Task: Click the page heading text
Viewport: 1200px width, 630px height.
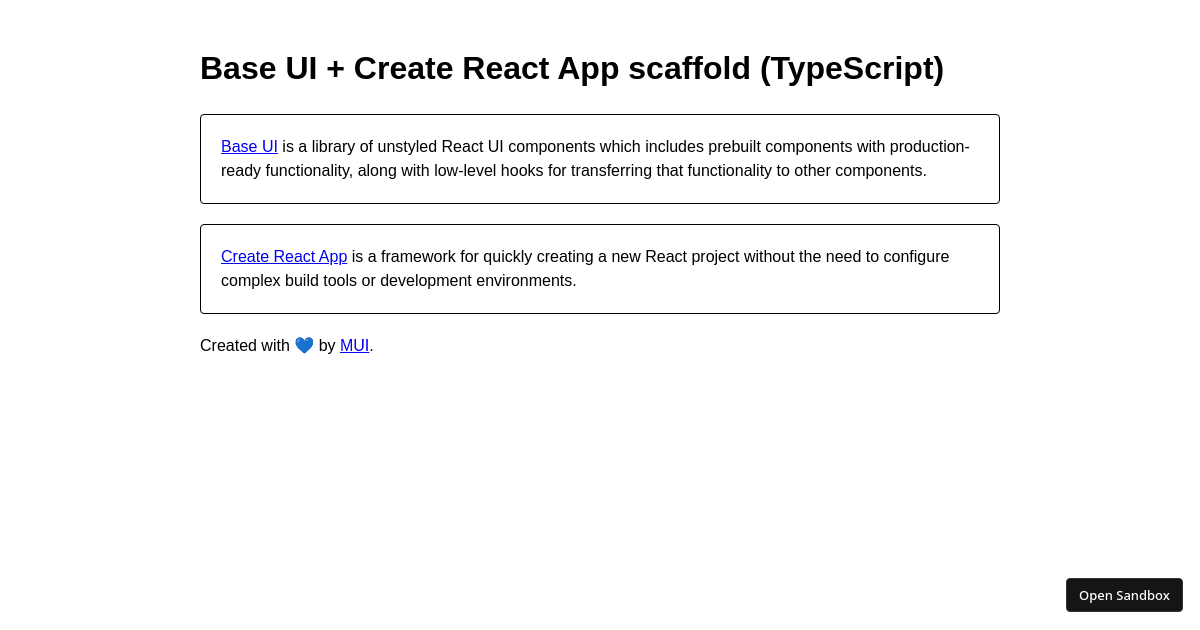Action: point(572,68)
